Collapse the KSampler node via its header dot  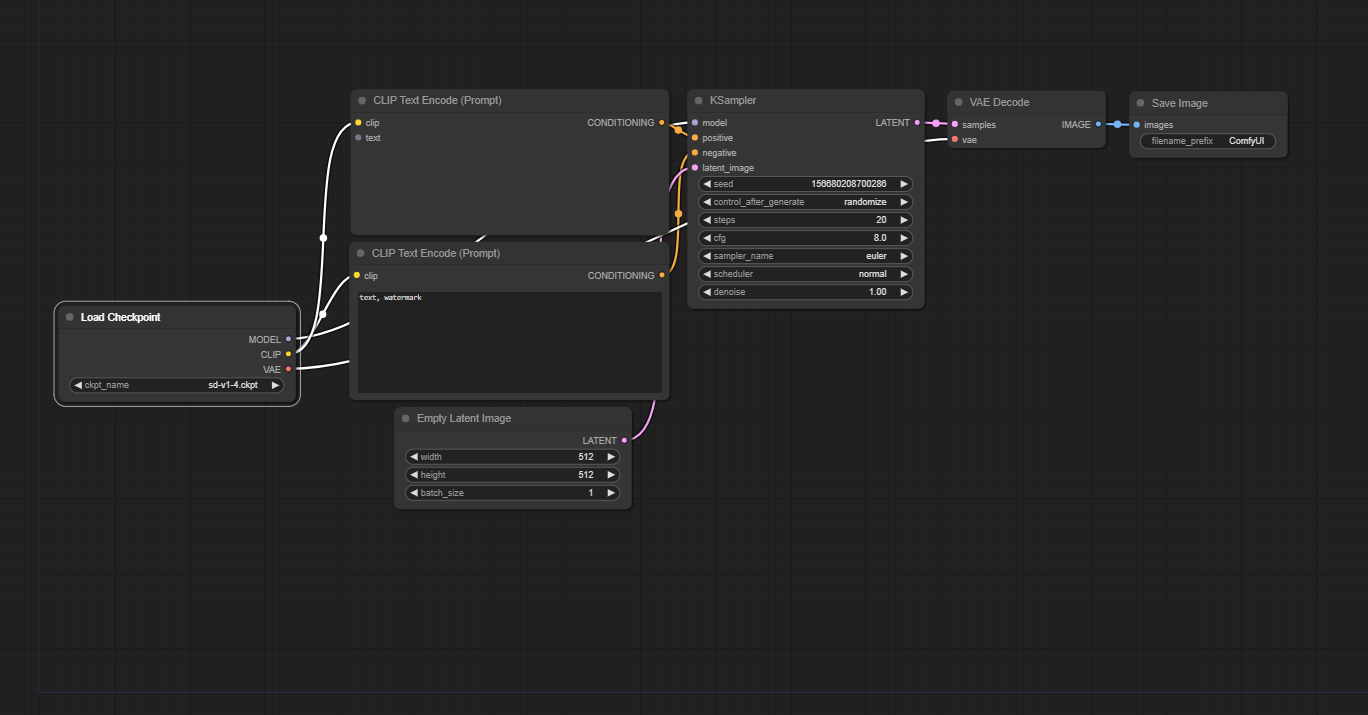coord(699,100)
